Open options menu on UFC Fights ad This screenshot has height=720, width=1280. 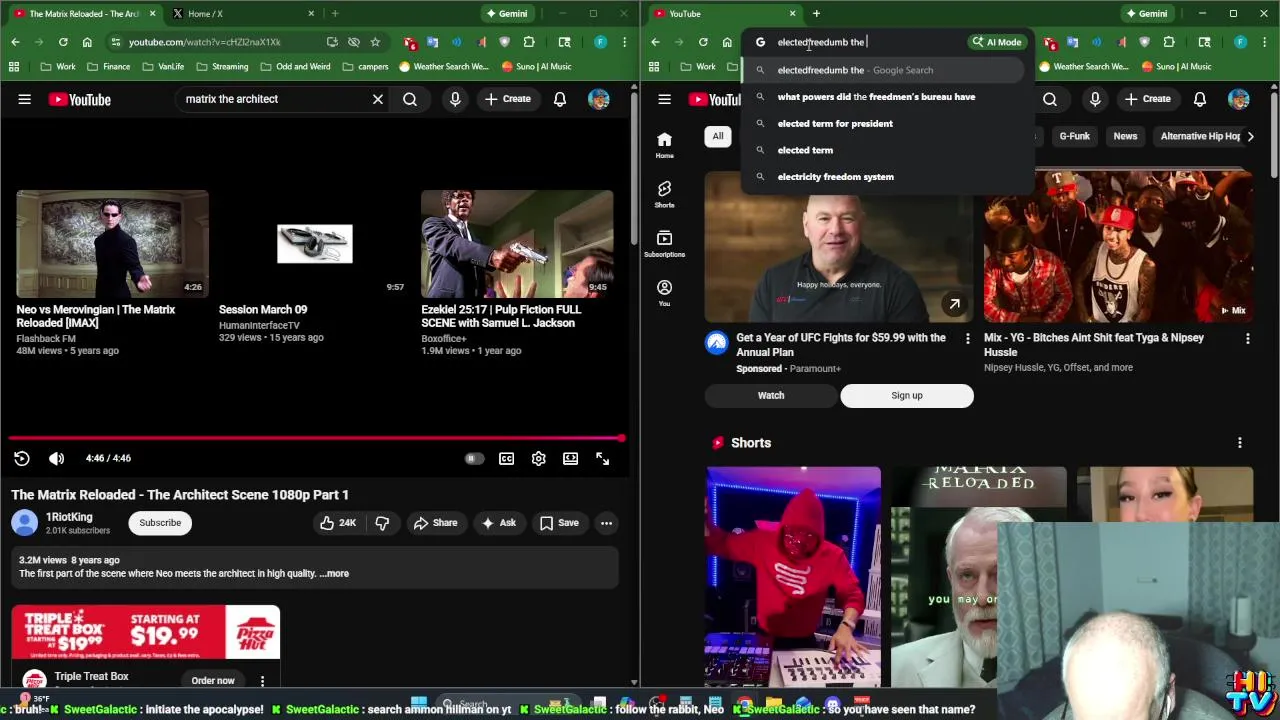coord(967,339)
